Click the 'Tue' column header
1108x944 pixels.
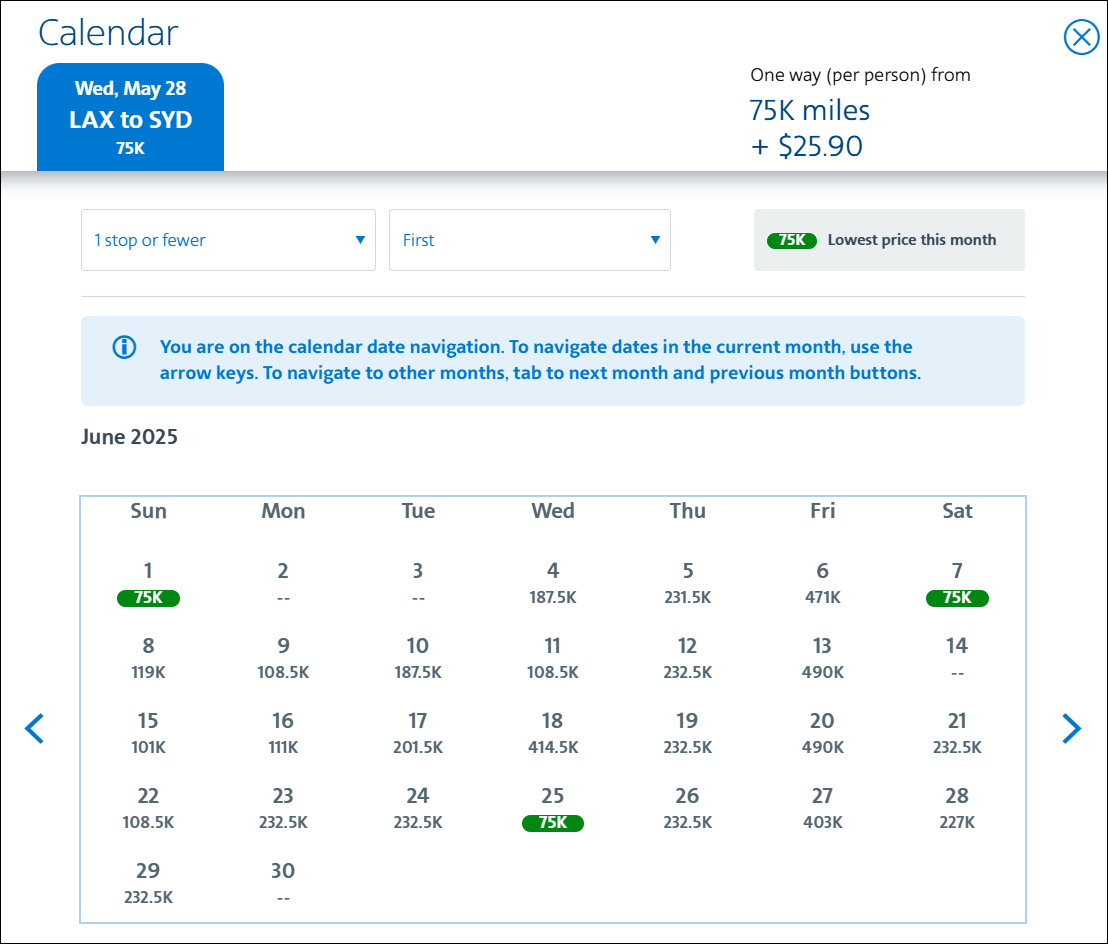click(418, 511)
